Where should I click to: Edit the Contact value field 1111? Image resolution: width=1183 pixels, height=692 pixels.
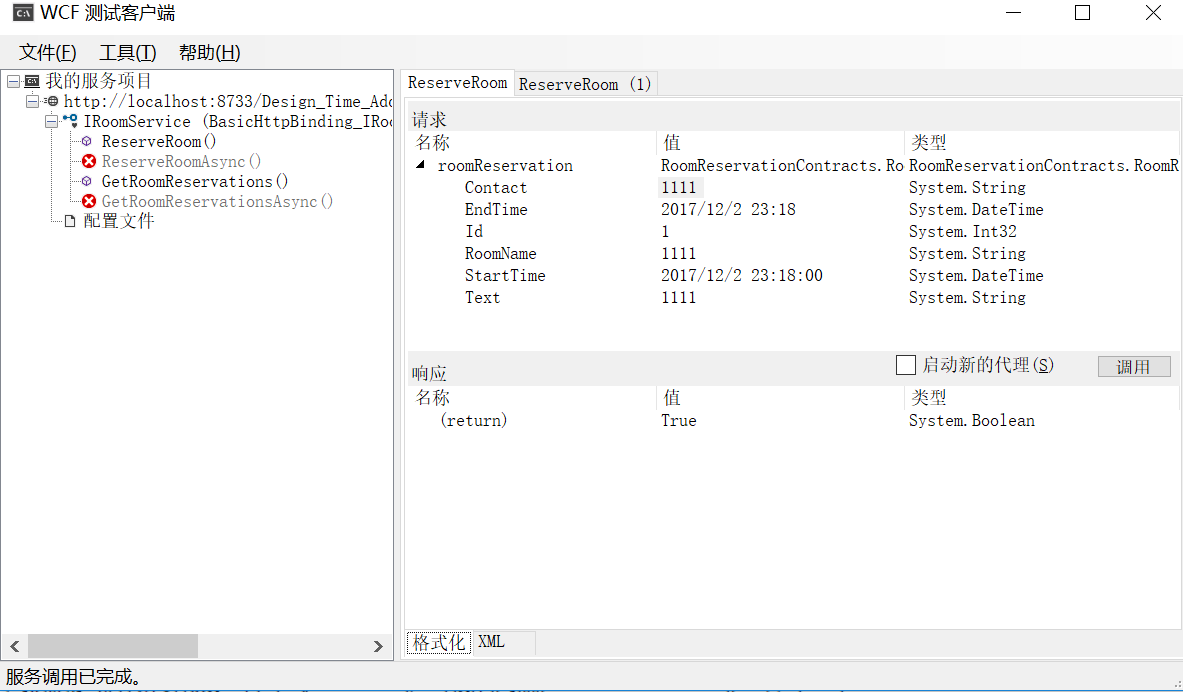(680, 187)
